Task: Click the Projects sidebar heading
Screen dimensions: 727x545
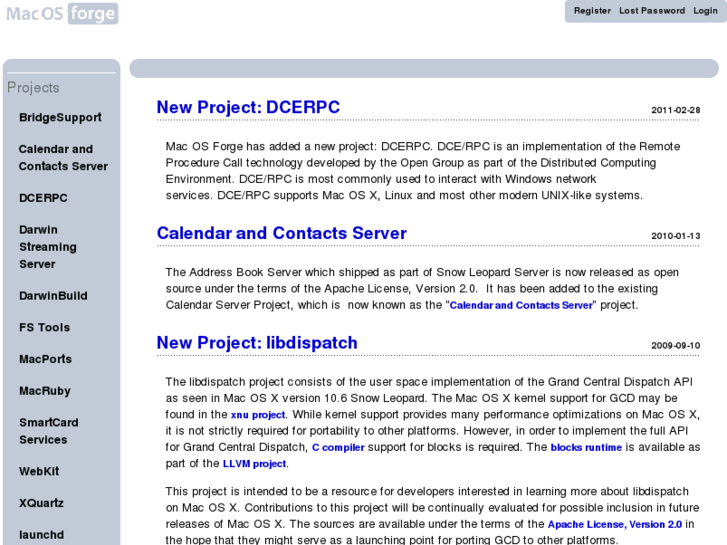Action: tap(33, 88)
